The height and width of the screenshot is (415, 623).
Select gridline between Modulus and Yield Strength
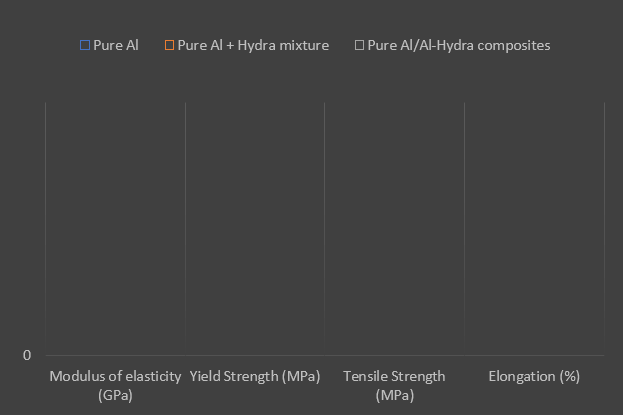pyautogui.click(x=185, y=228)
